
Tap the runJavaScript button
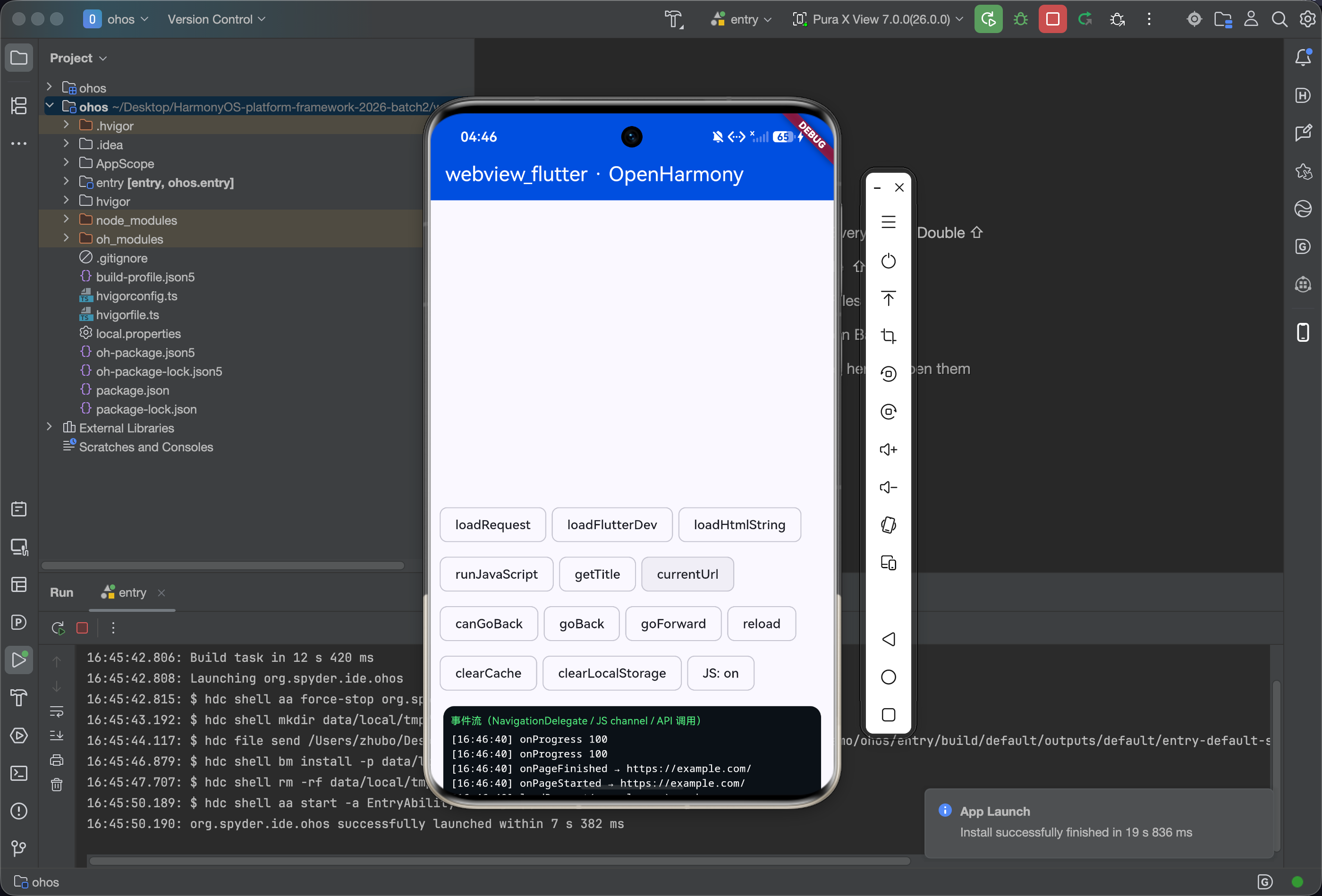point(496,575)
